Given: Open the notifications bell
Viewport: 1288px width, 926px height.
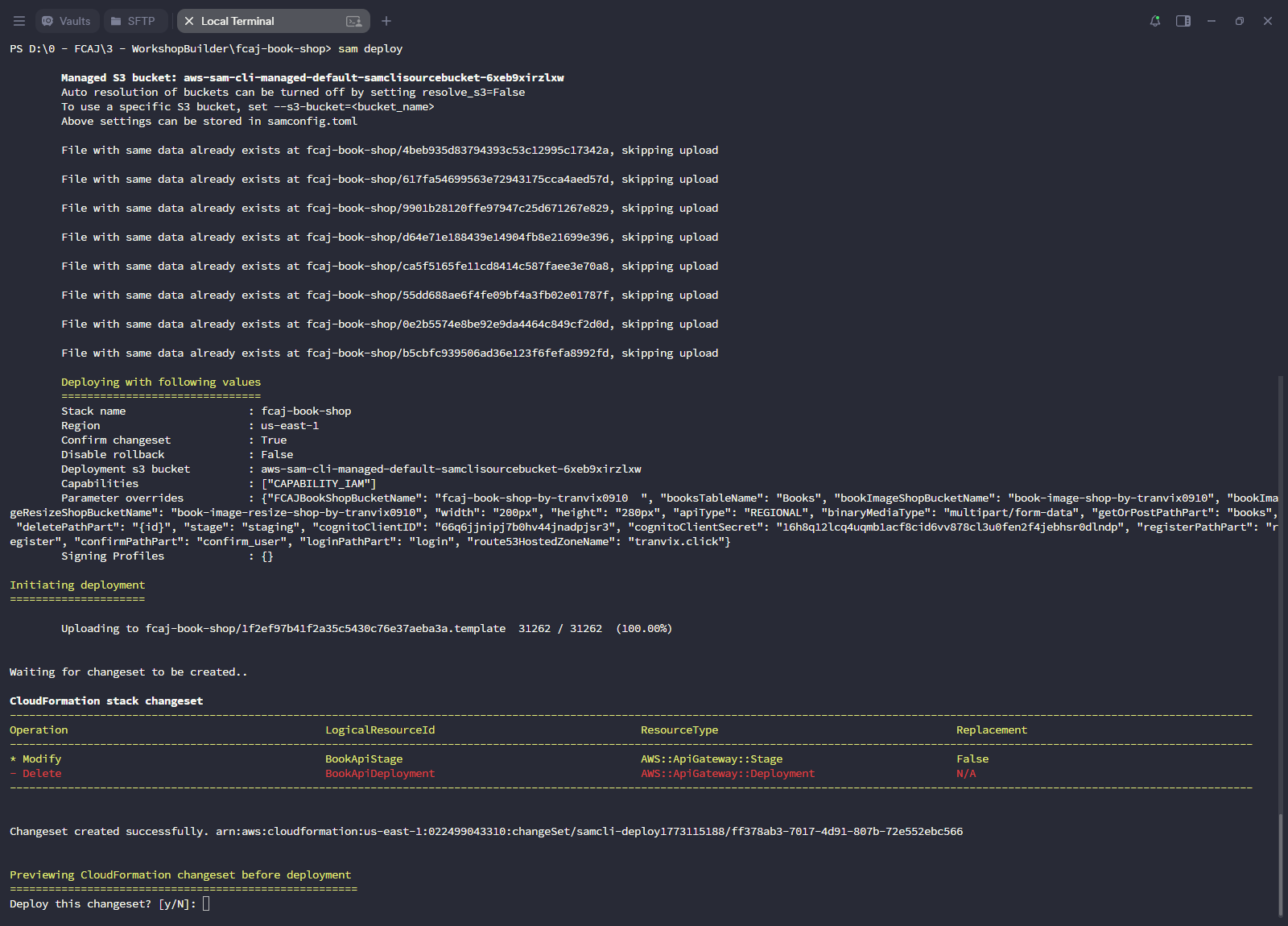Looking at the screenshot, I should (1155, 21).
